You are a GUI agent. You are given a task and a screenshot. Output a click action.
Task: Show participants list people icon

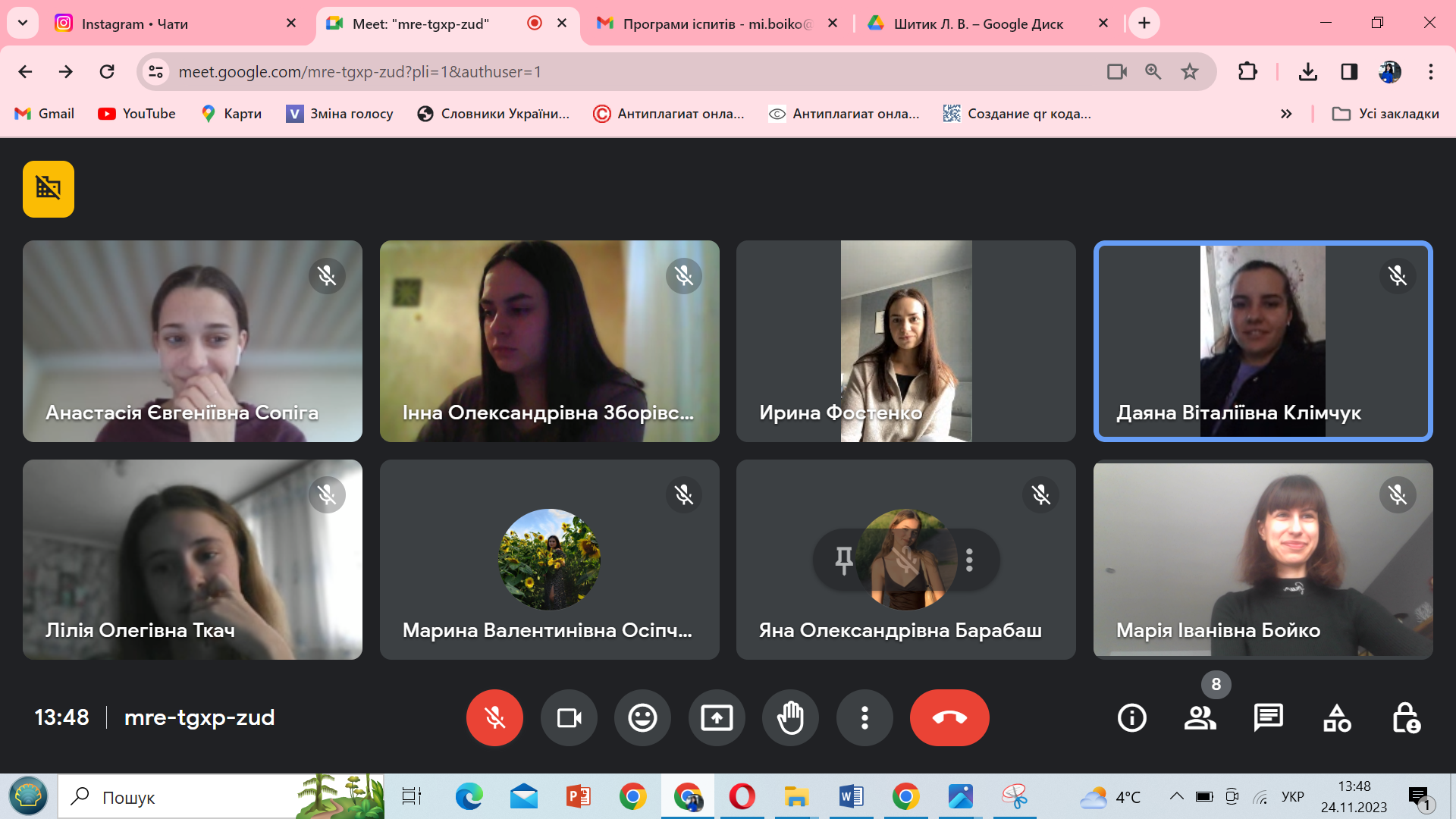coord(1200,717)
